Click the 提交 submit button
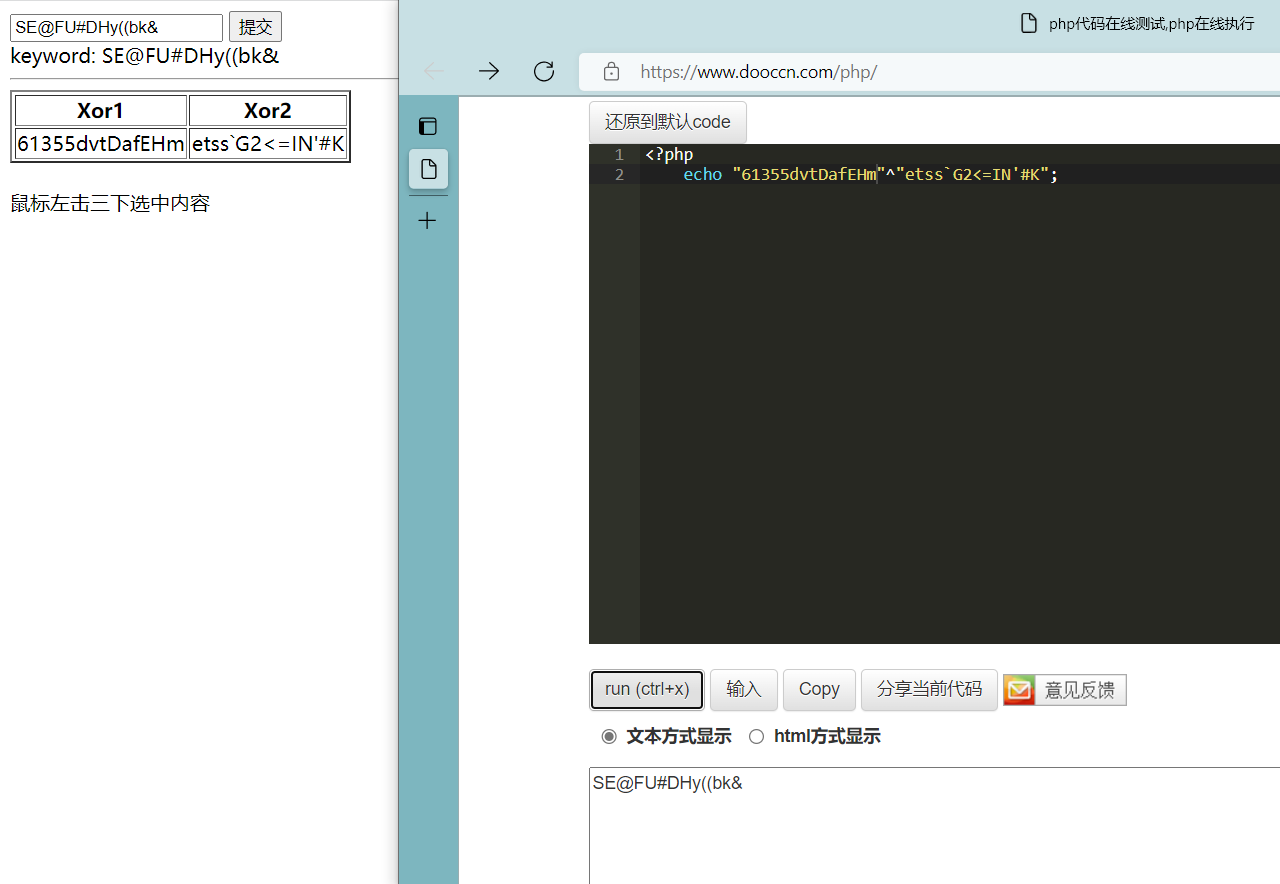Image resolution: width=1280 pixels, height=884 pixels. (255, 26)
